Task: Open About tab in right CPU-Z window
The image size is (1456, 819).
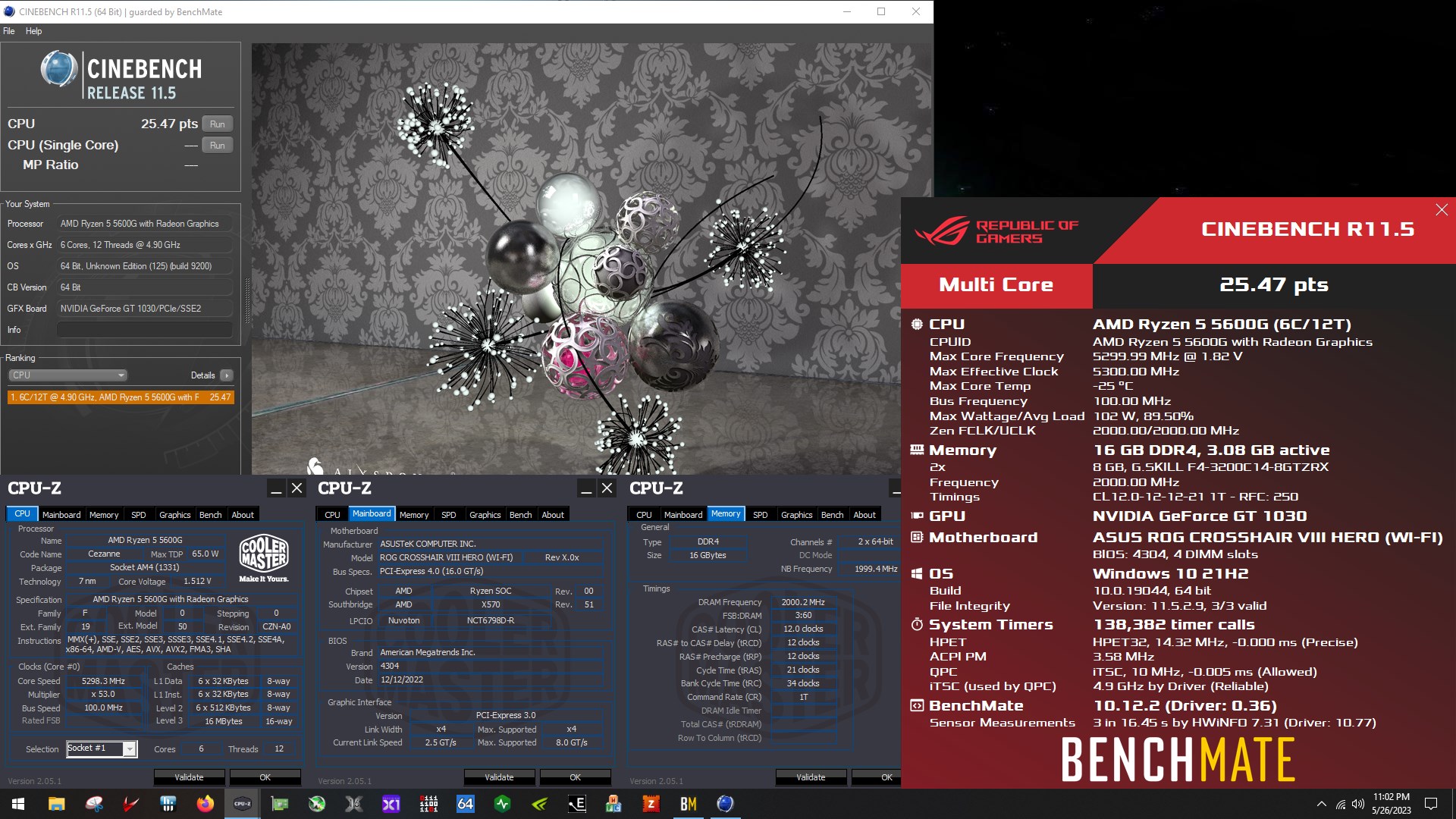Action: [x=864, y=515]
